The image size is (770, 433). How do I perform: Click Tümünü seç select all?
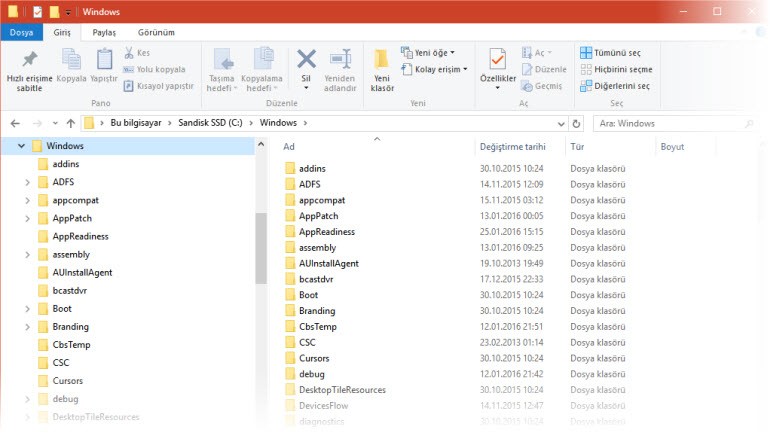(x=610, y=53)
